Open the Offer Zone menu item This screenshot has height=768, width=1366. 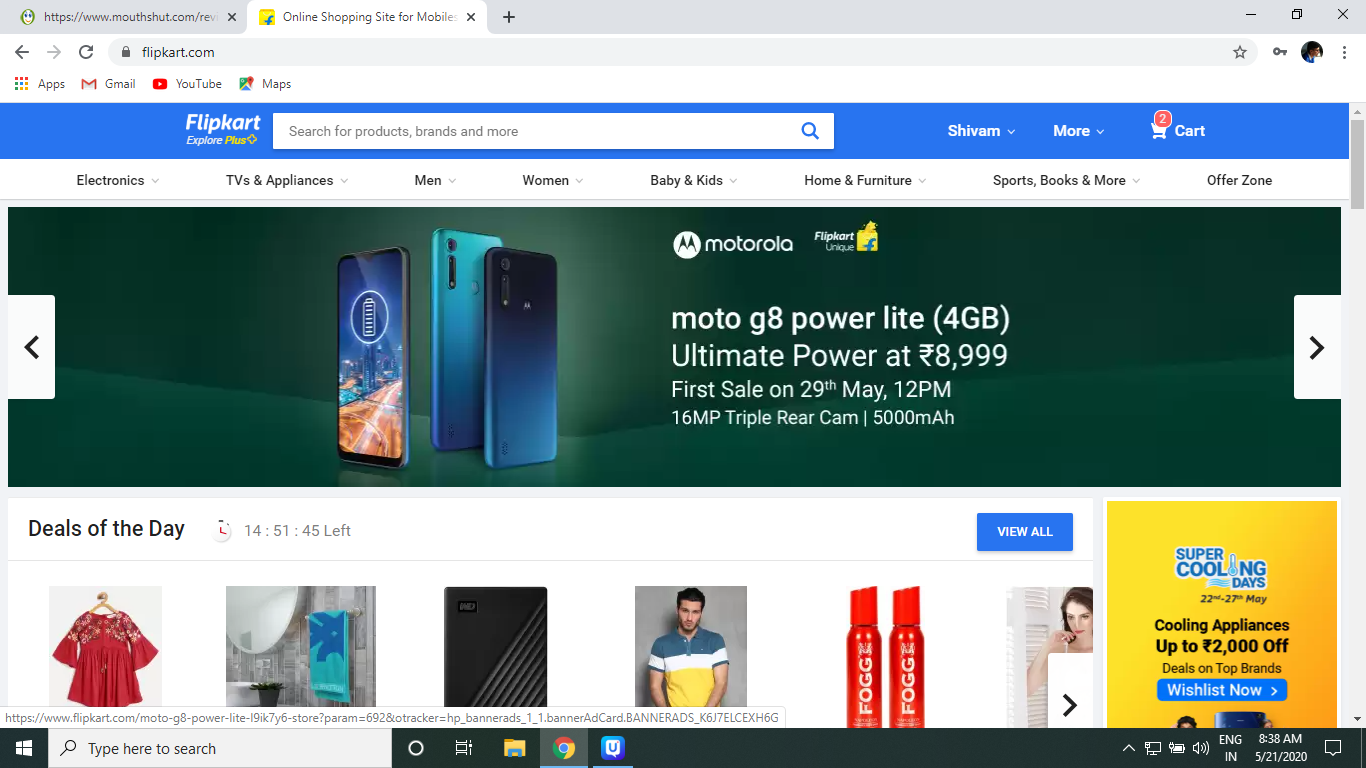[x=1239, y=180]
